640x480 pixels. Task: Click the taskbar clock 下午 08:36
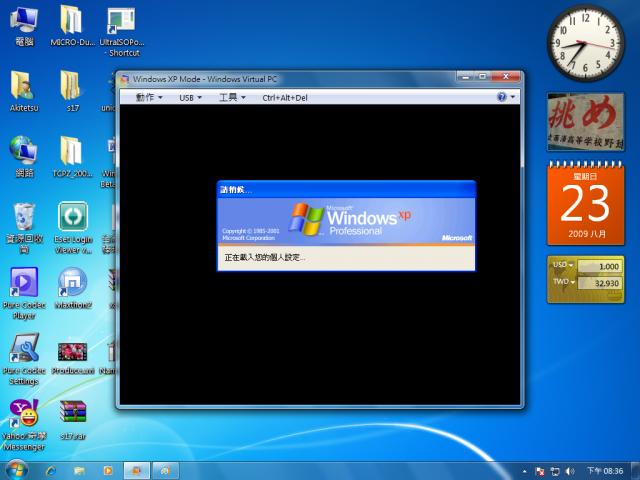pyautogui.click(x=605, y=471)
